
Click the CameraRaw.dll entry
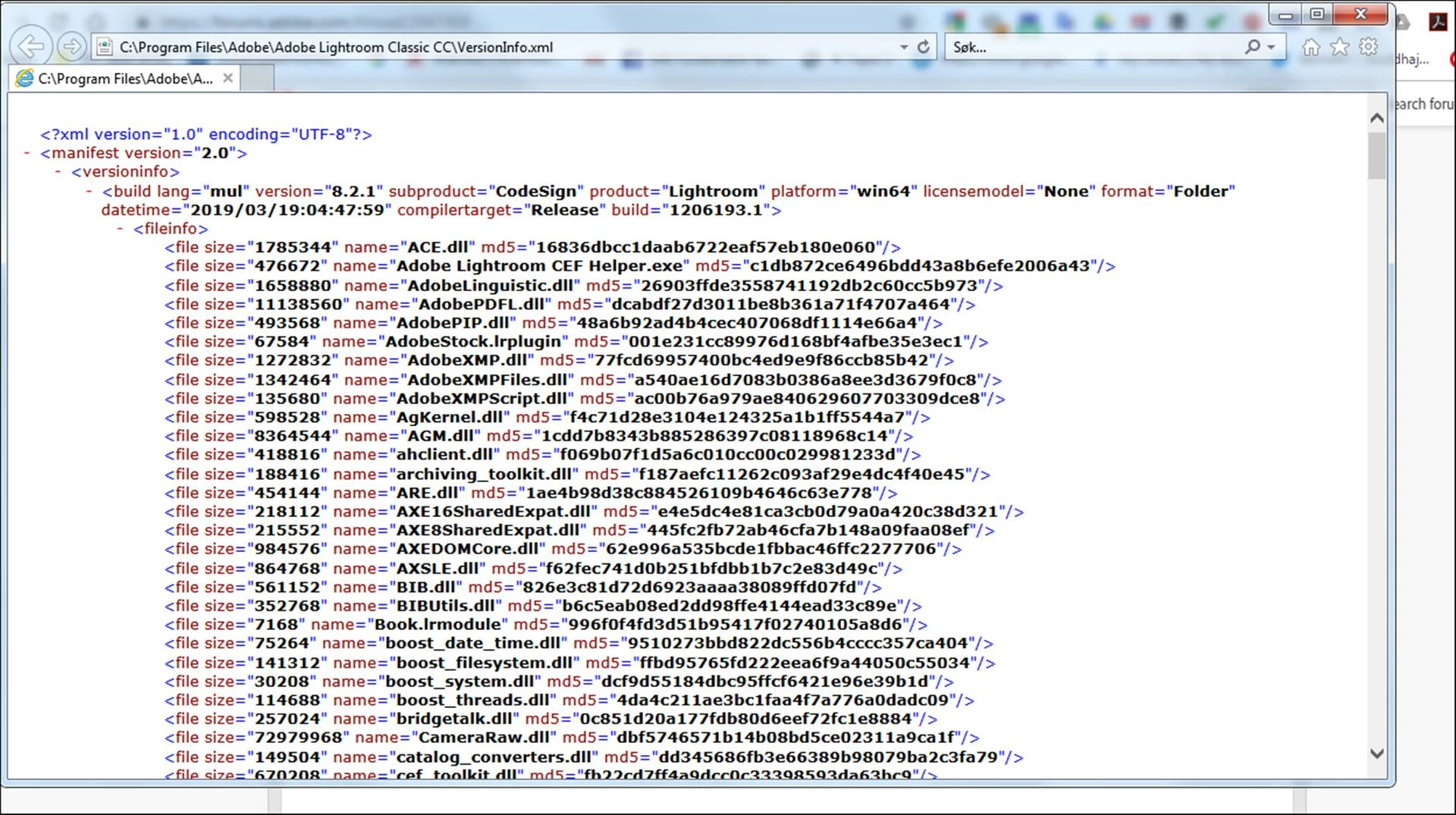point(573,738)
